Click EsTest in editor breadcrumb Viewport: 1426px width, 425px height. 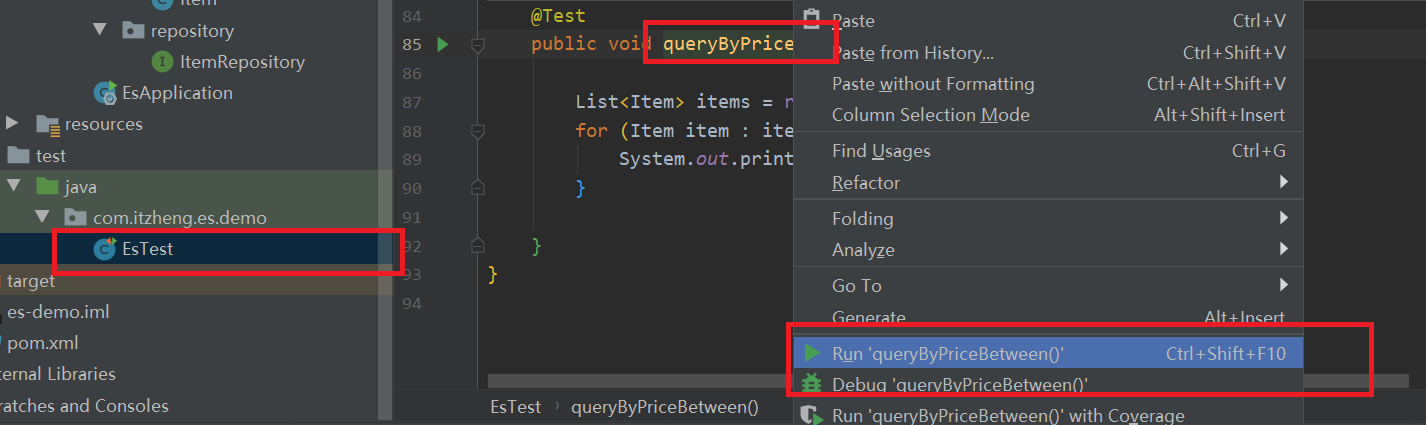515,407
